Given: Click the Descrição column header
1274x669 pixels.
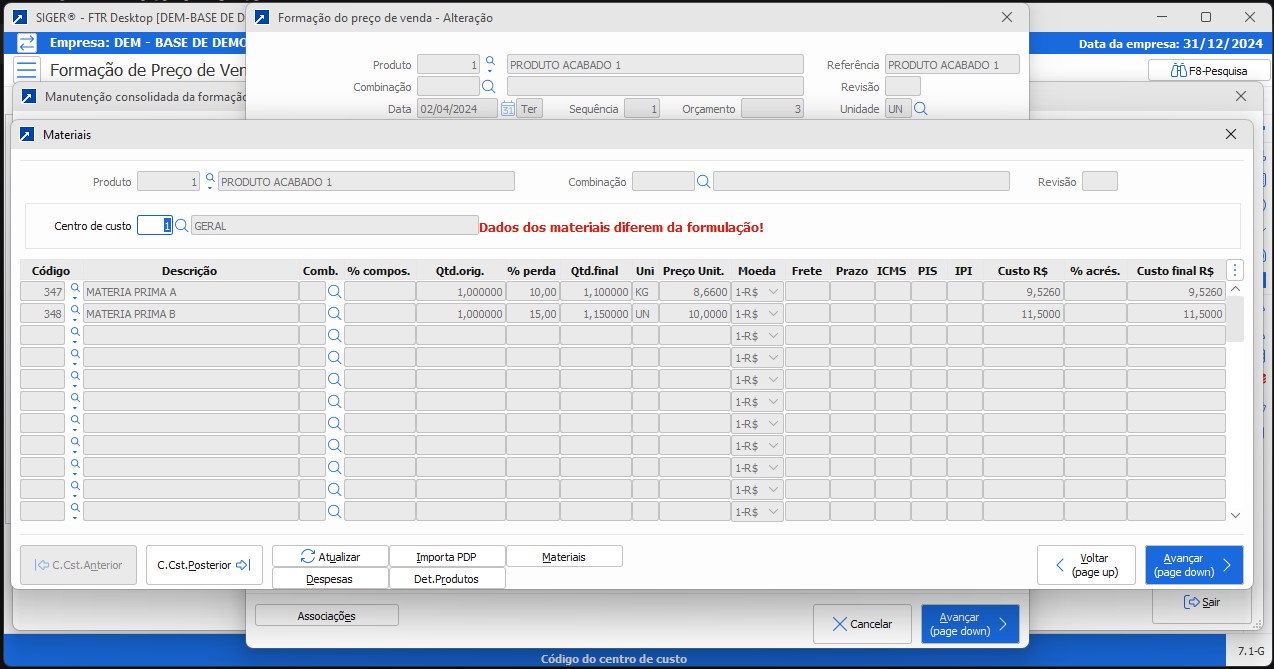Looking at the screenshot, I should 190,270.
